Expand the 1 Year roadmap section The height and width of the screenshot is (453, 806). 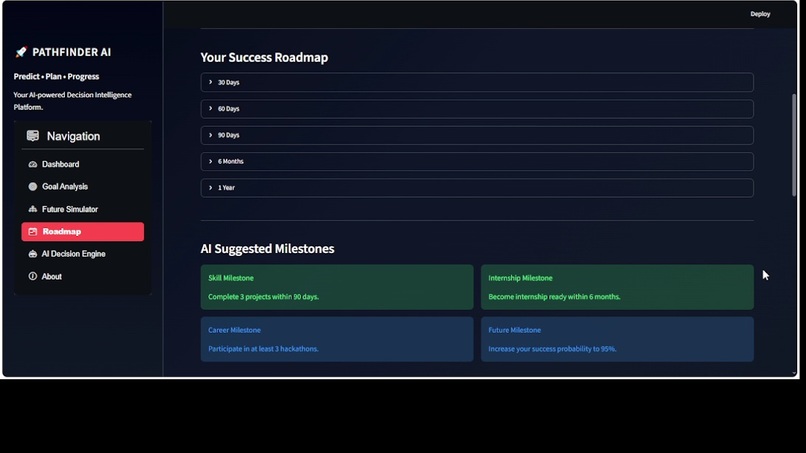point(477,188)
